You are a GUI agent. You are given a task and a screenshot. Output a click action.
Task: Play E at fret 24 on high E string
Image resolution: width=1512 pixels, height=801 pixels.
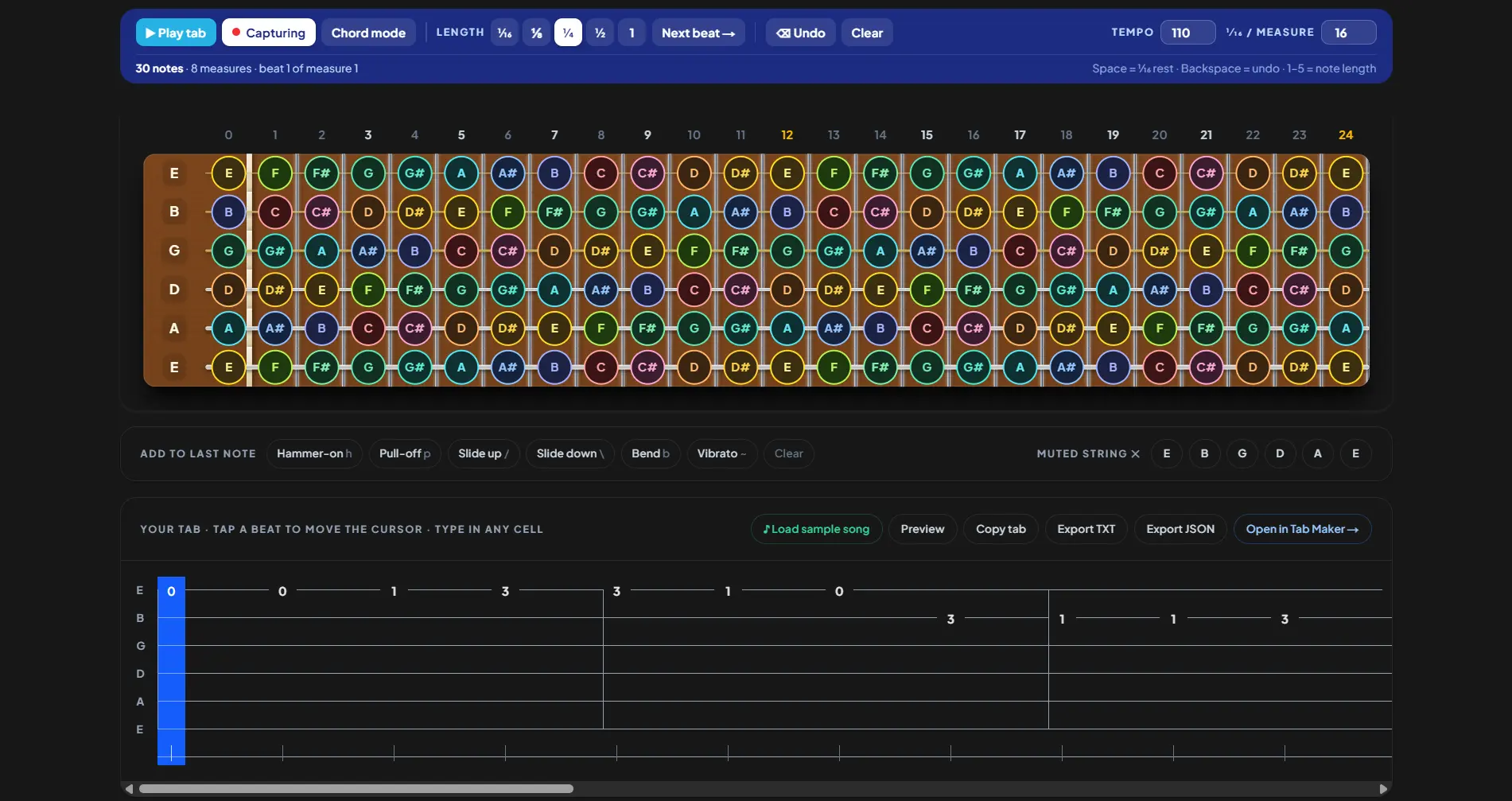pyautogui.click(x=1346, y=173)
